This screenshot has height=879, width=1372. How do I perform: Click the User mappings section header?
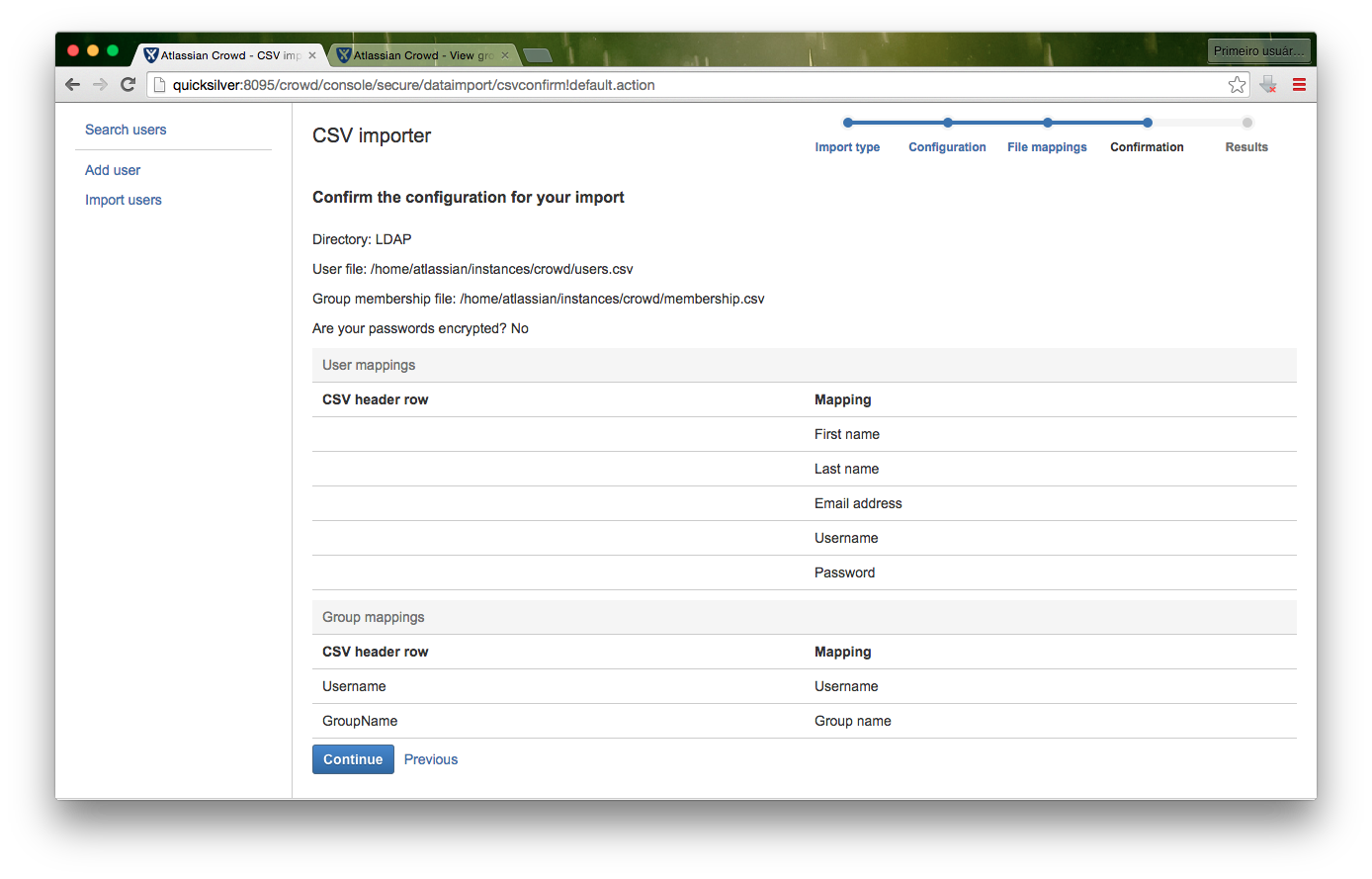coord(805,365)
